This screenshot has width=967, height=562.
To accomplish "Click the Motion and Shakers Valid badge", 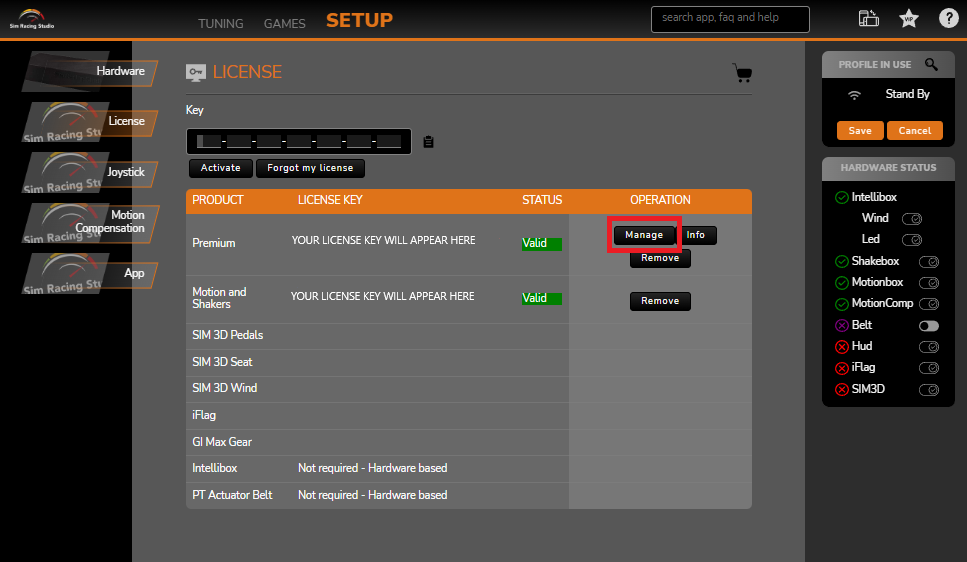I will point(541,299).
